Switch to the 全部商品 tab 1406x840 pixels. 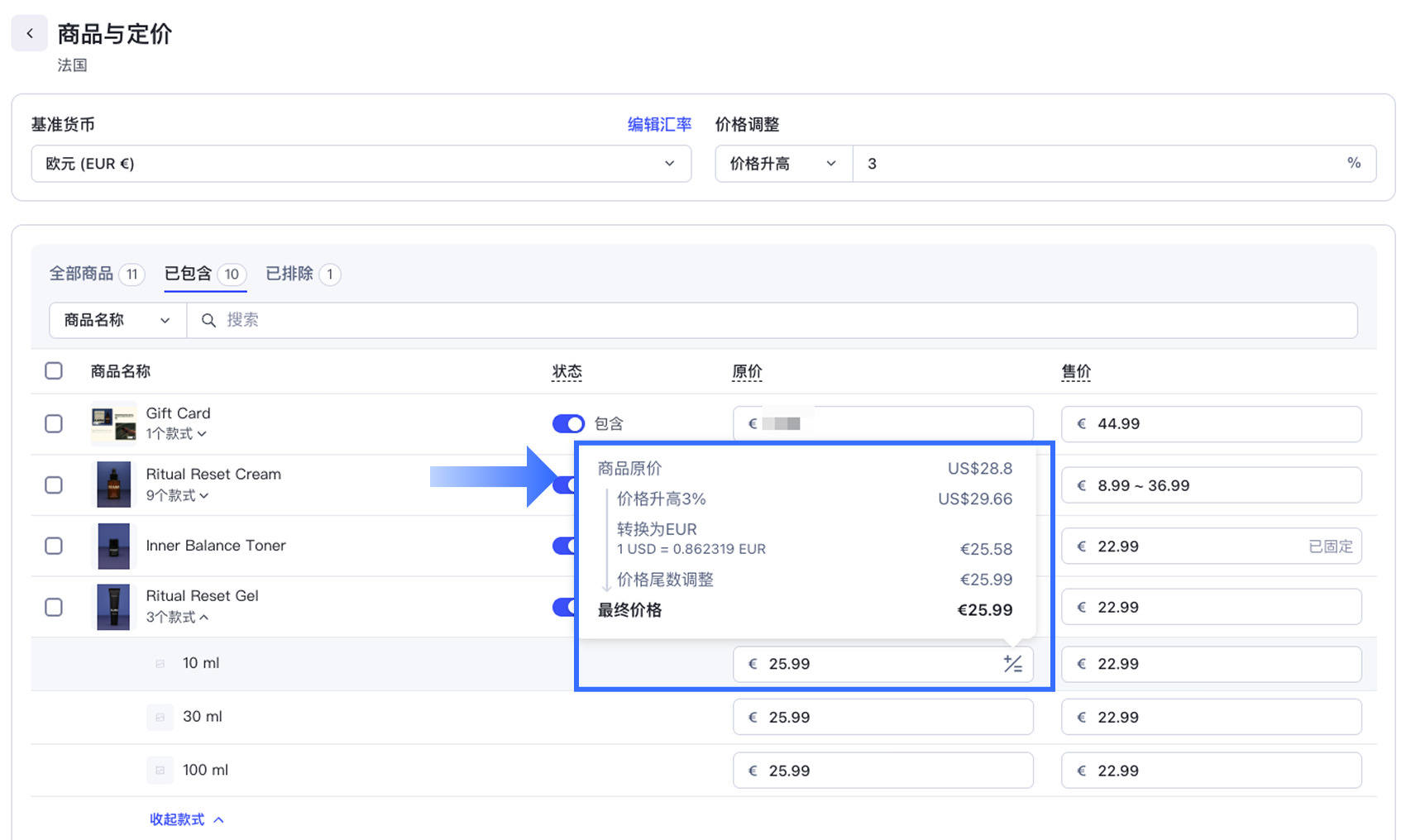pyautogui.click(x=81, y=274)
